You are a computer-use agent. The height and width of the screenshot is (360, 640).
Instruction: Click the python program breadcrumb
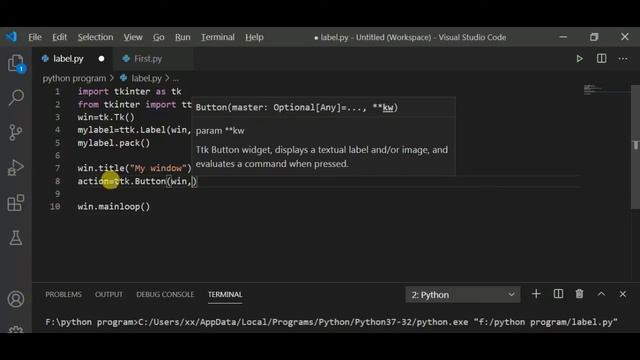[x=74, y=78]
